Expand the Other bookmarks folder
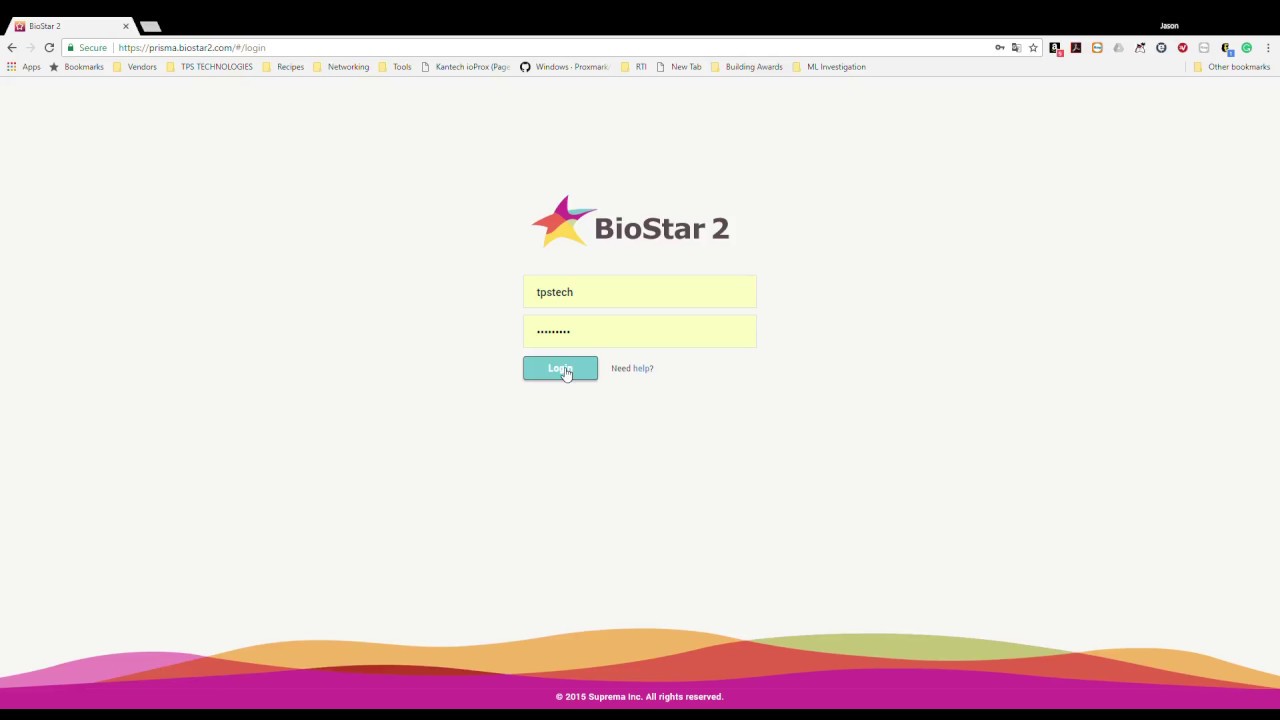Screen dimensions: 1280x720 1231,67
